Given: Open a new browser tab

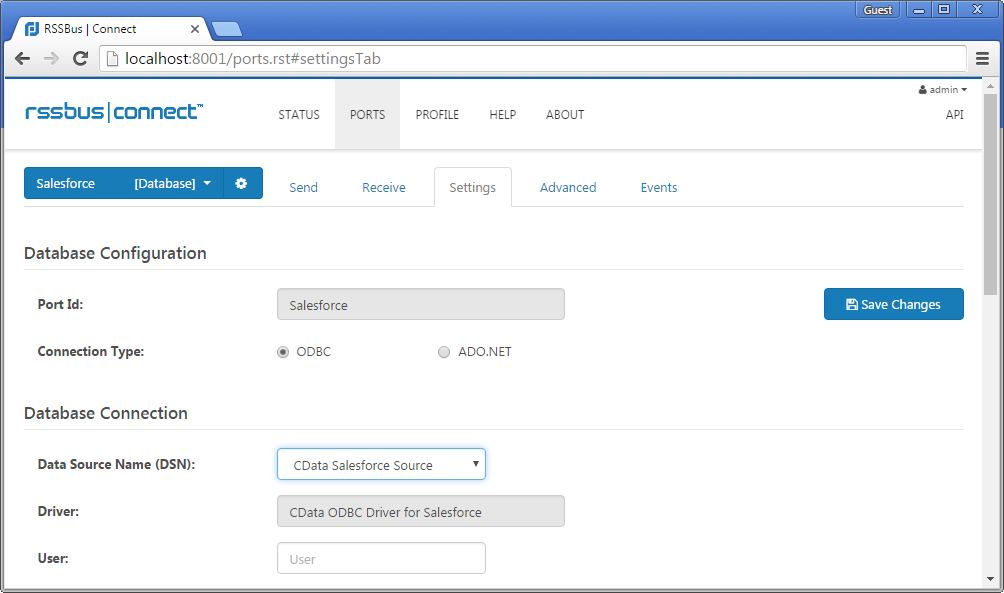Looking at the screenshot, I should click(x=226, y=29).
